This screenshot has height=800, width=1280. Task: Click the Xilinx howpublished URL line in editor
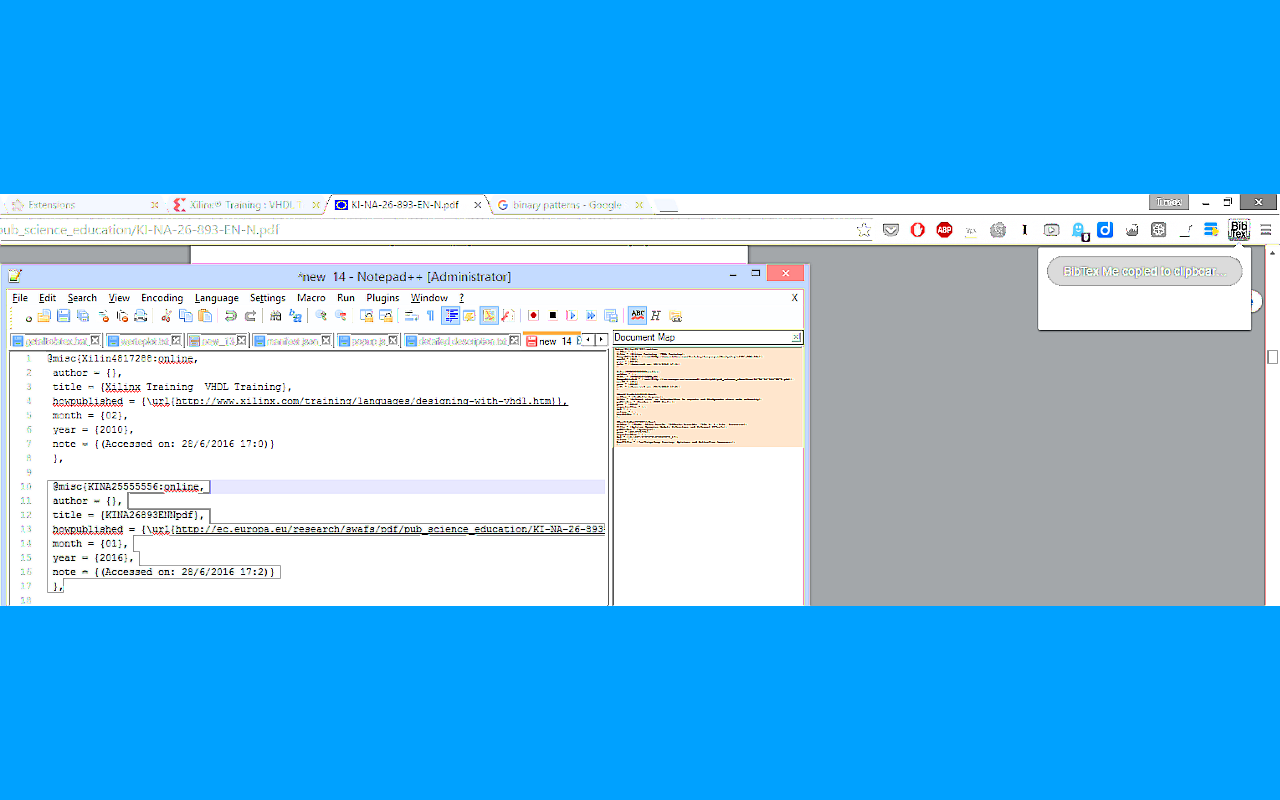point(310,401)
